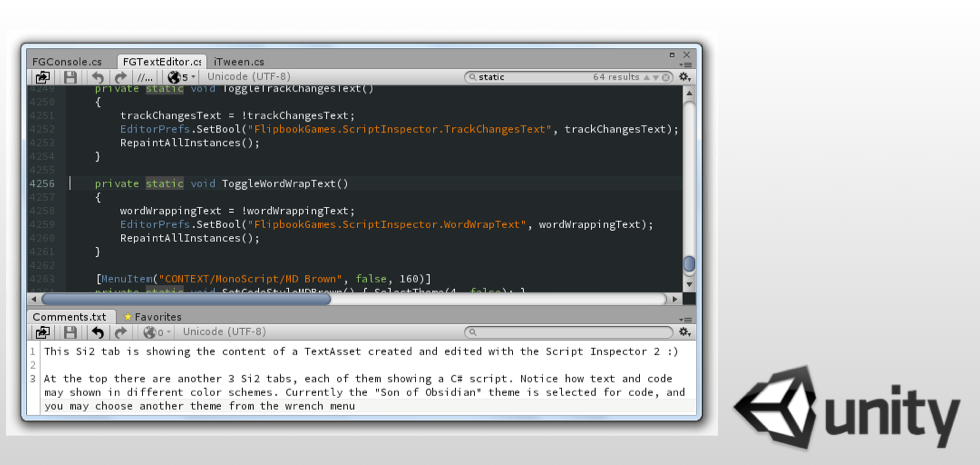
Task: Click the vertical scrollbar thumb in the code editor
Action: pyautogui.click(x=689, y=264)
